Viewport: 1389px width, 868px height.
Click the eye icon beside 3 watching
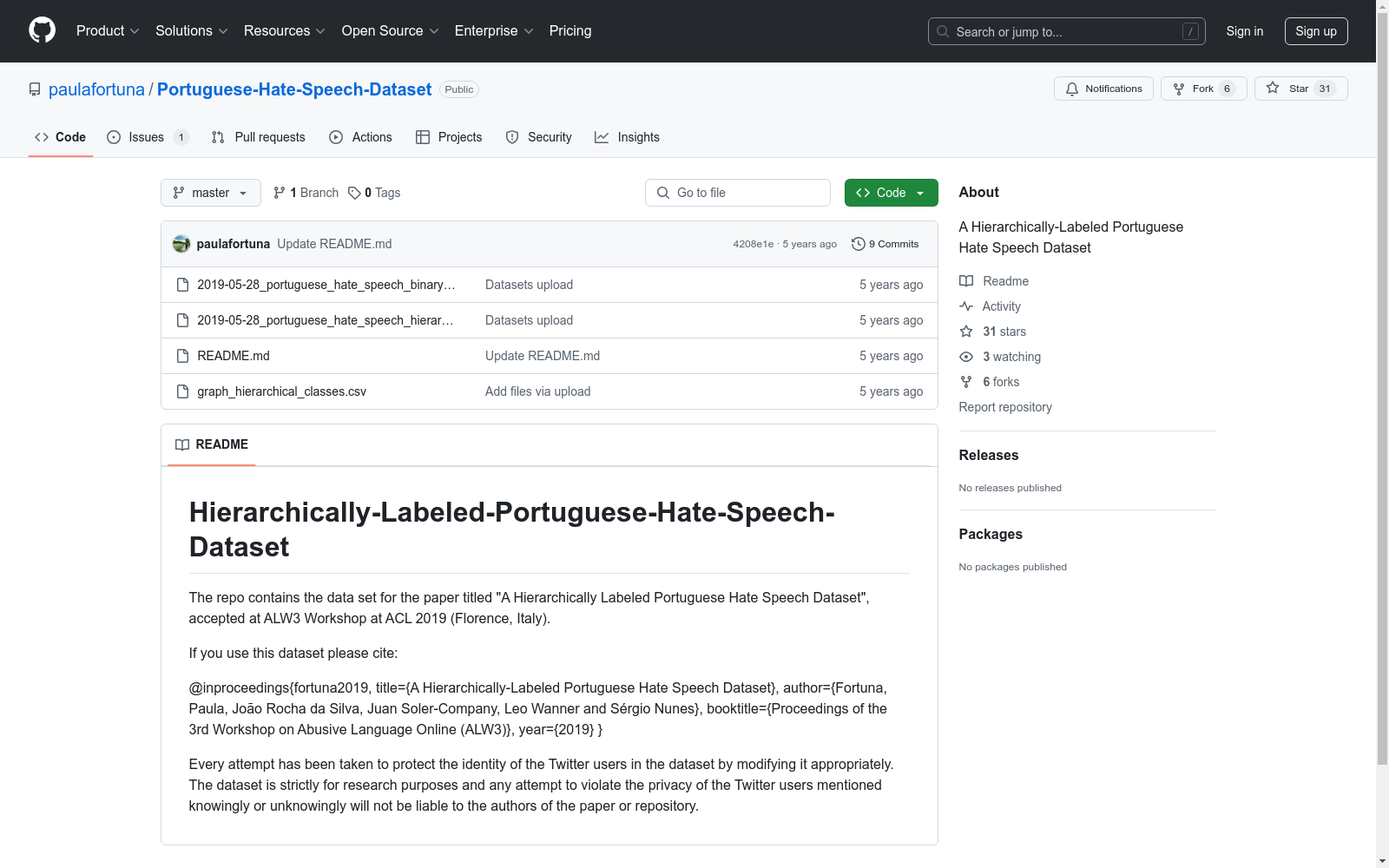[966, 357]
